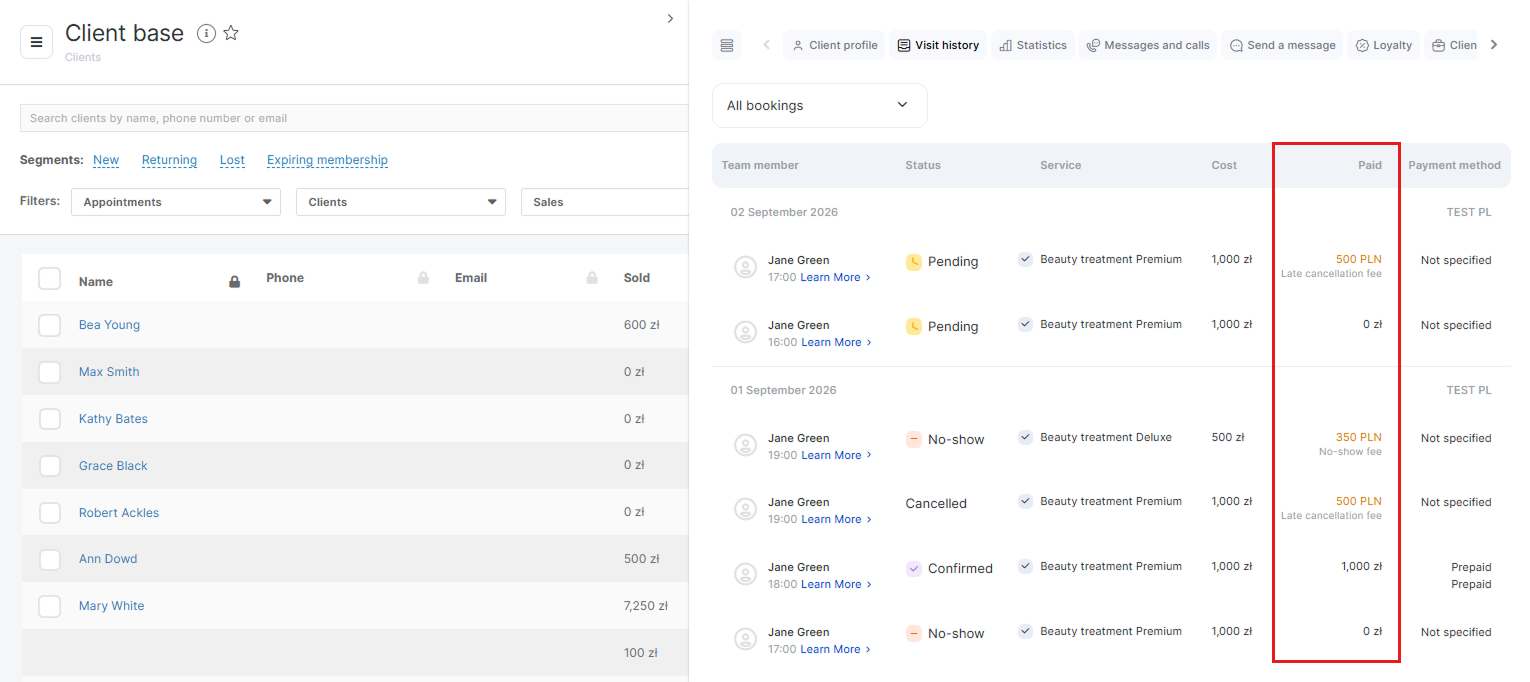The width and height of the screenshot is (1530, 682).
Task: Click Learn More on the 16:00 Pending booking
Action: (835, 342)
